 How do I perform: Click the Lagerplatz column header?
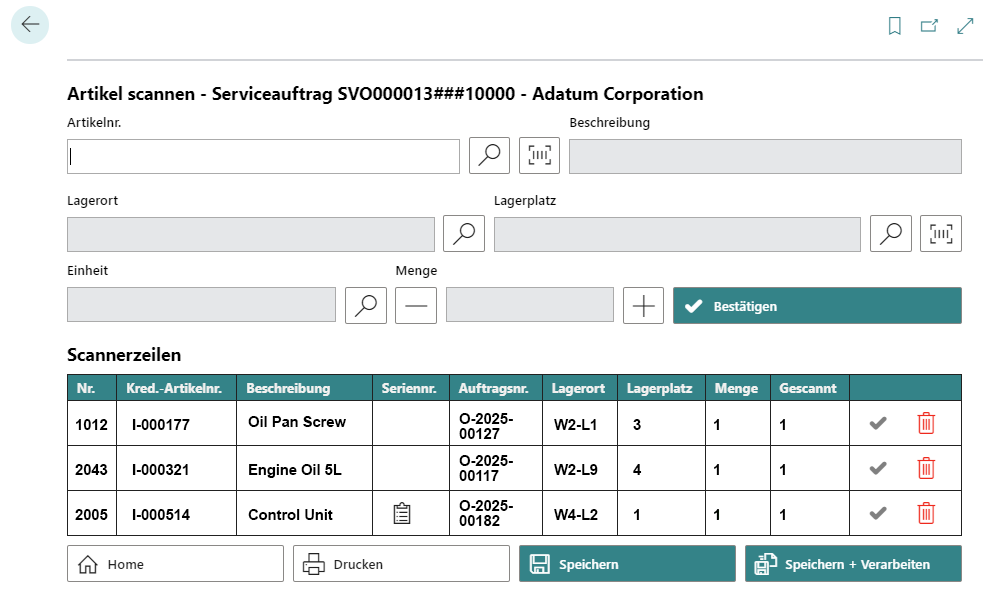coord(661,388)
